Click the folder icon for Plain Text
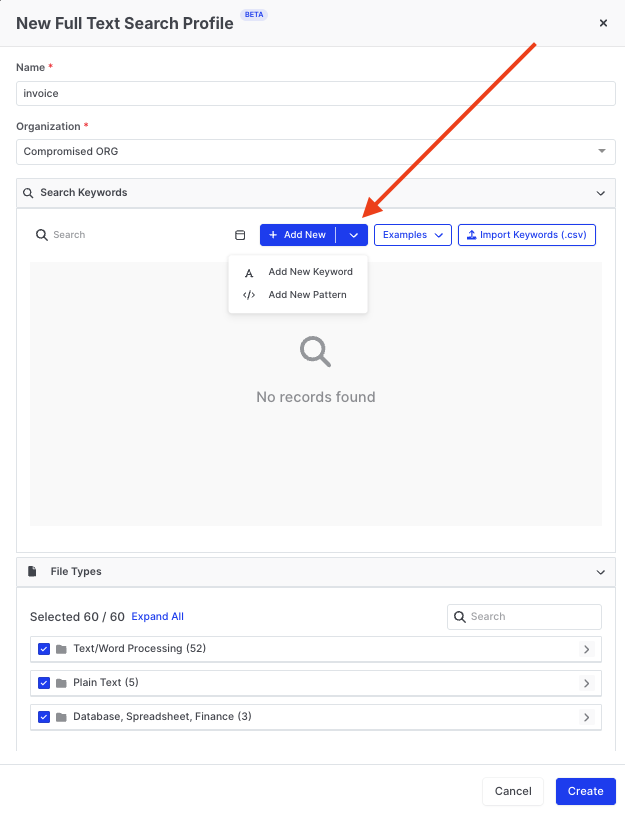625x813 pixels. [61, 683]
